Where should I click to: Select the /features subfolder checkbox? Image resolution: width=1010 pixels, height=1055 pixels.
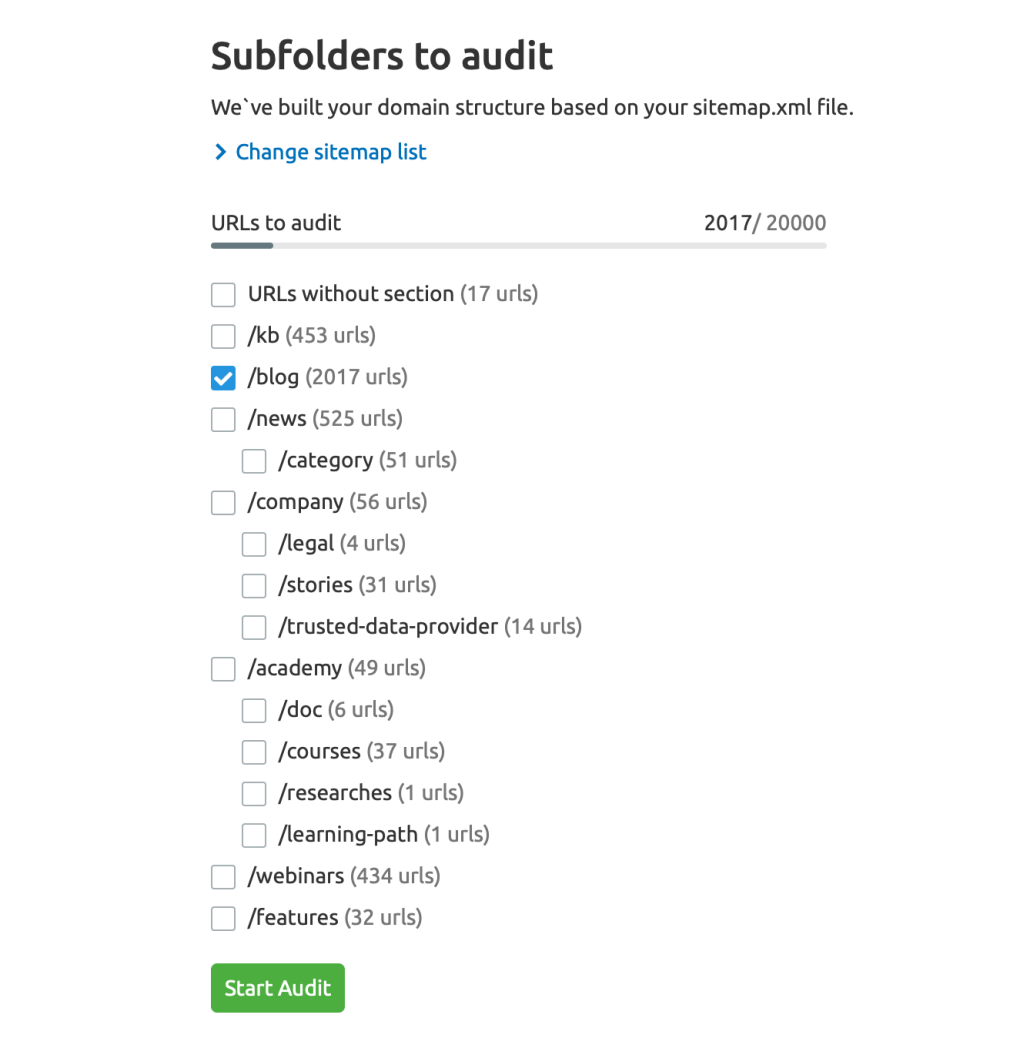(x=223, y=918)
